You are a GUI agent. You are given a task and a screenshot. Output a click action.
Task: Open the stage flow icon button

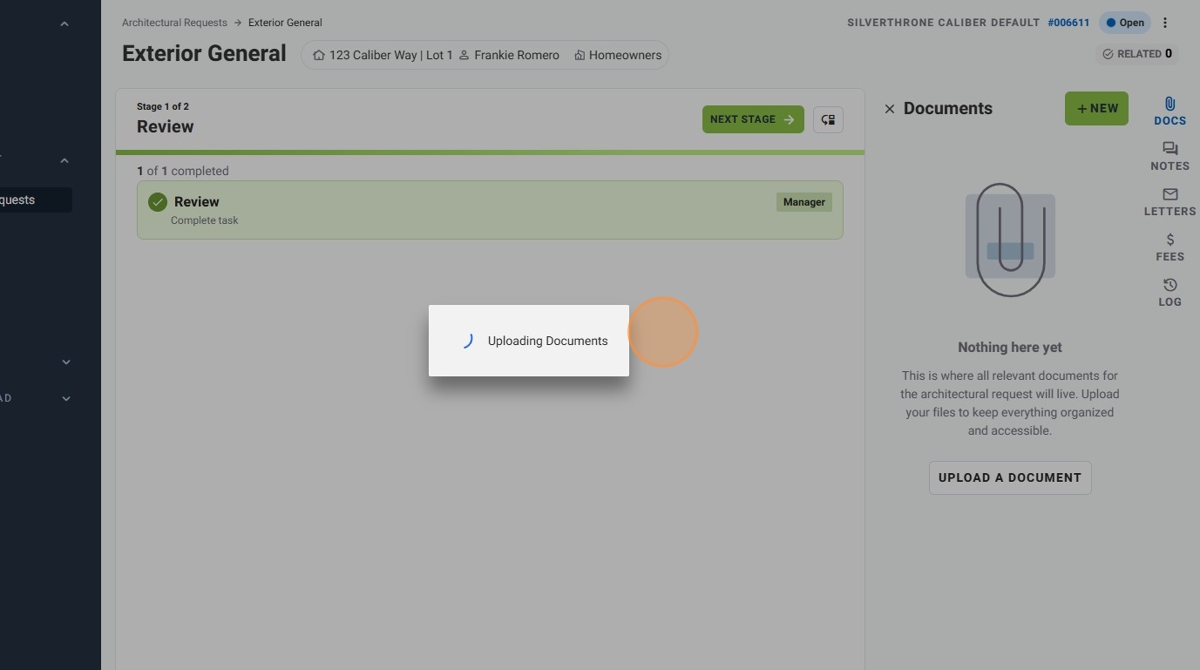pos(828,120)
